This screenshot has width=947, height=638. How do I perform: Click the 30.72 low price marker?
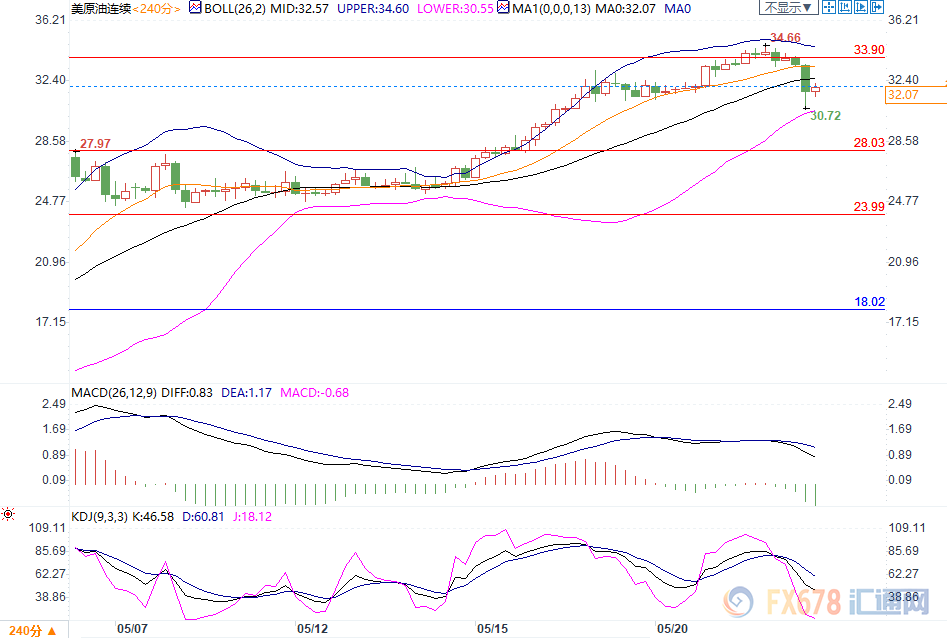point(826,115)
